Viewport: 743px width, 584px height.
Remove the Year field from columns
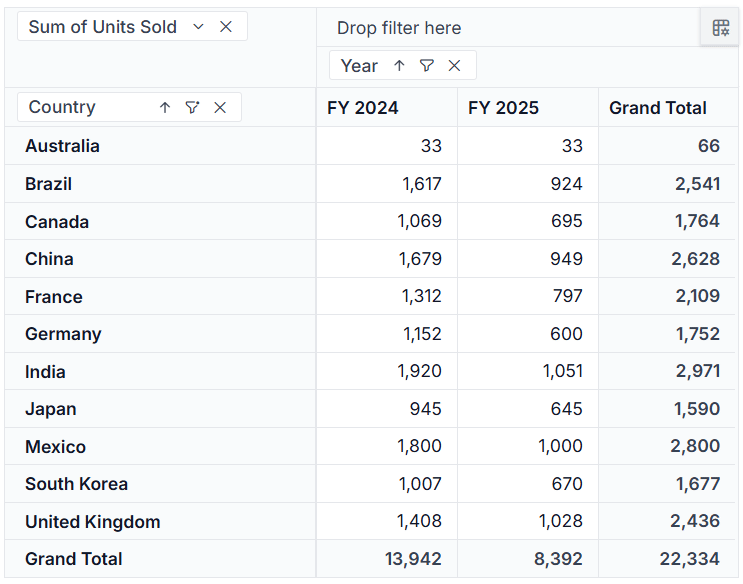coord(454,65)
